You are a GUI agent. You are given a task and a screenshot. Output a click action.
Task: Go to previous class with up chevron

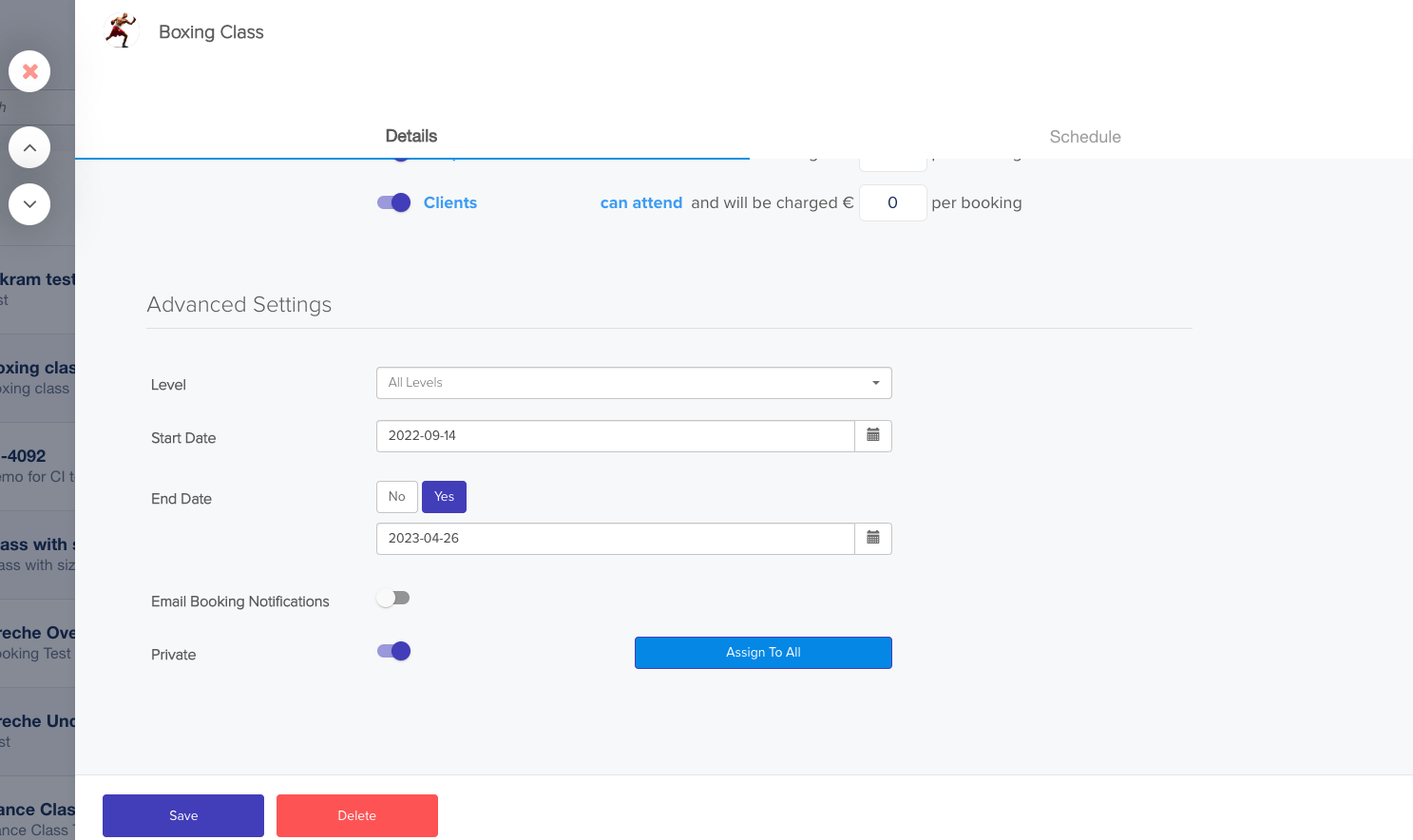pos(29,147)
